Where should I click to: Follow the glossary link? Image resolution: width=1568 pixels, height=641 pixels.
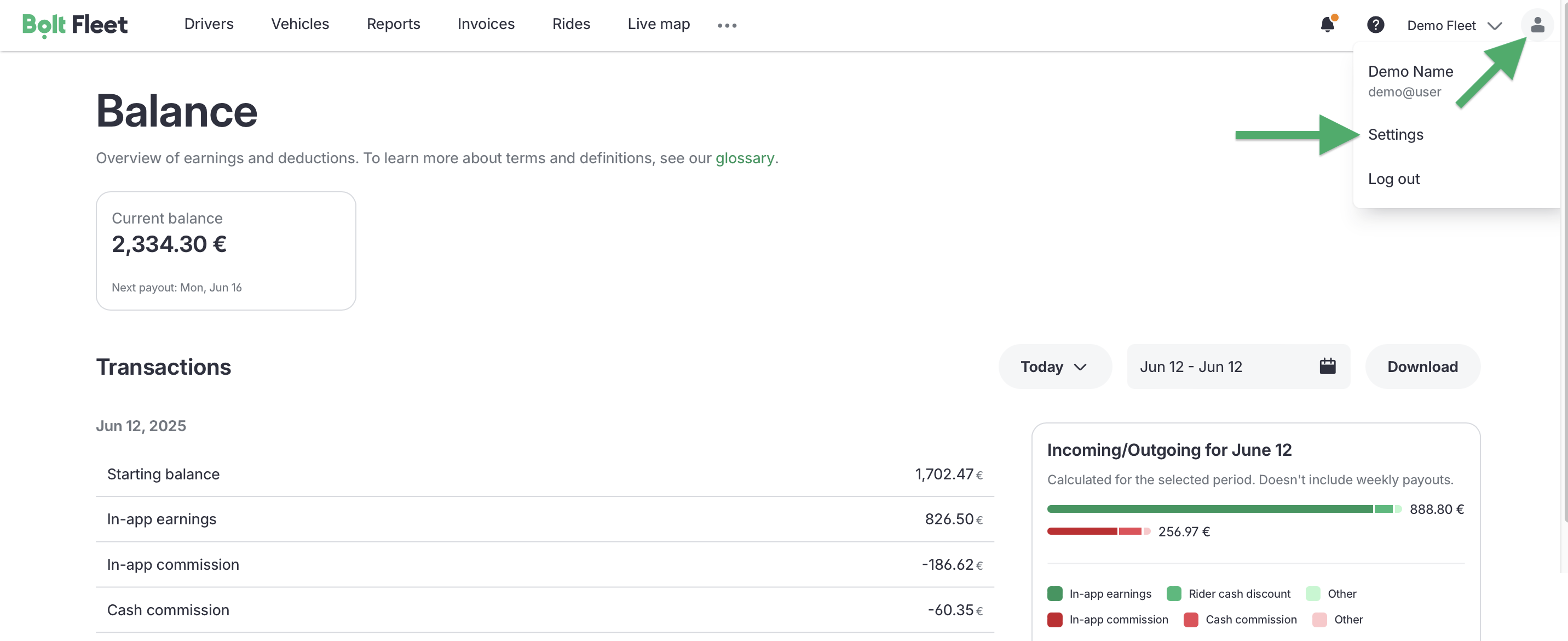745,158
